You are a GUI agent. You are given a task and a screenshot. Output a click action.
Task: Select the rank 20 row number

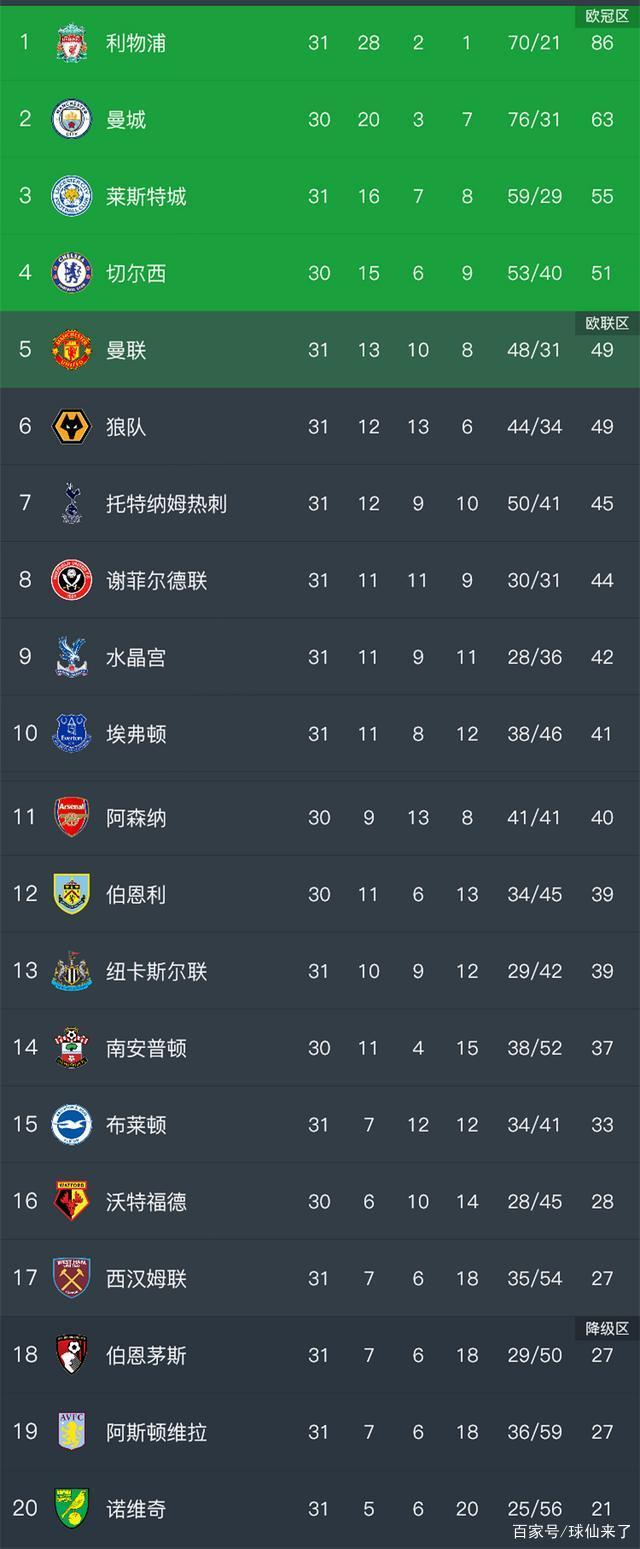pos(25,1508)
